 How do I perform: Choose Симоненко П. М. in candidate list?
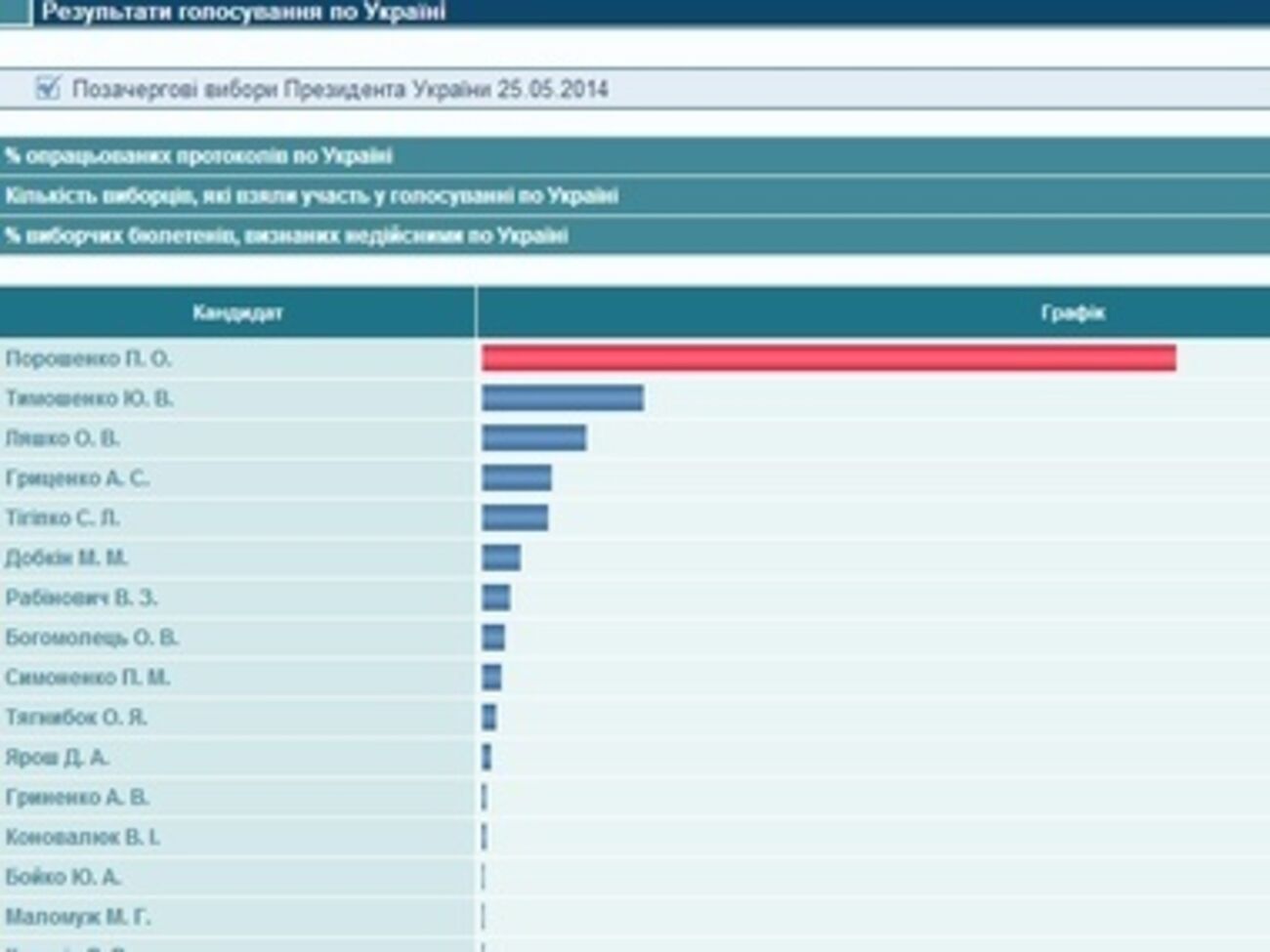pyautogui.click(x=87, y=678)
